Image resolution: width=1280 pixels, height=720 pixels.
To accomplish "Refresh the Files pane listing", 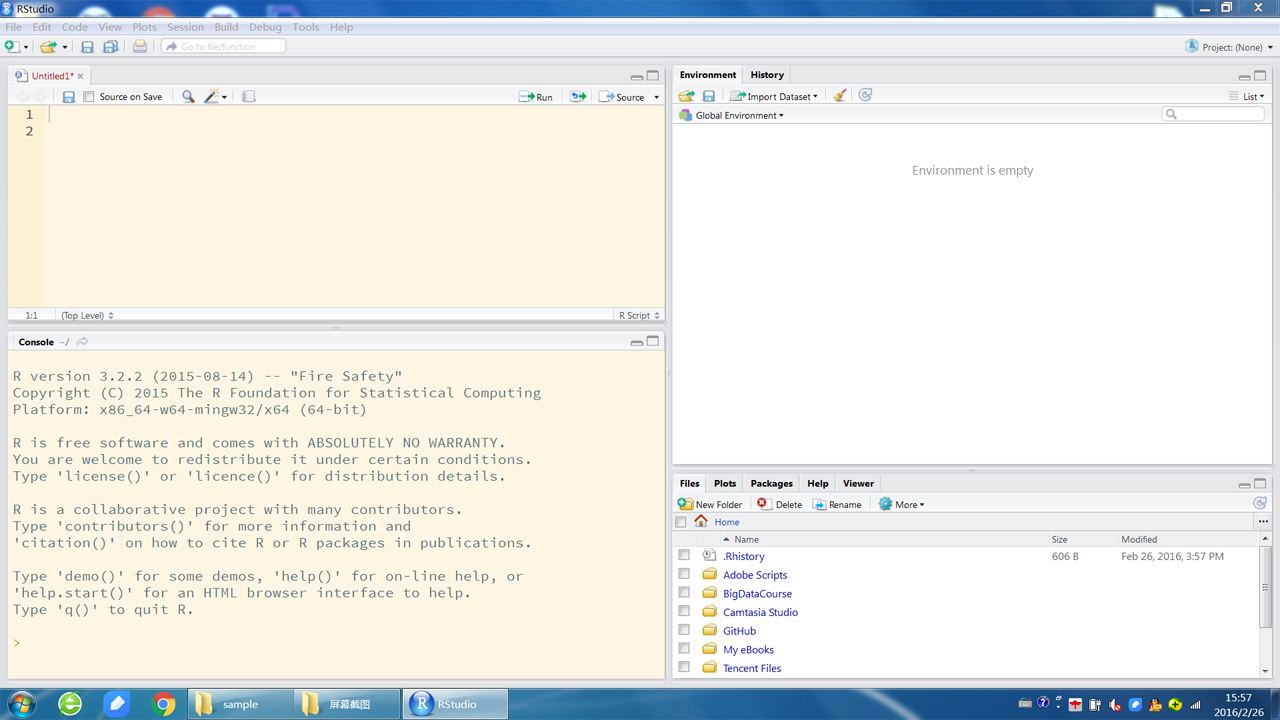I will pyautogui.click(x=1260, y=504).
